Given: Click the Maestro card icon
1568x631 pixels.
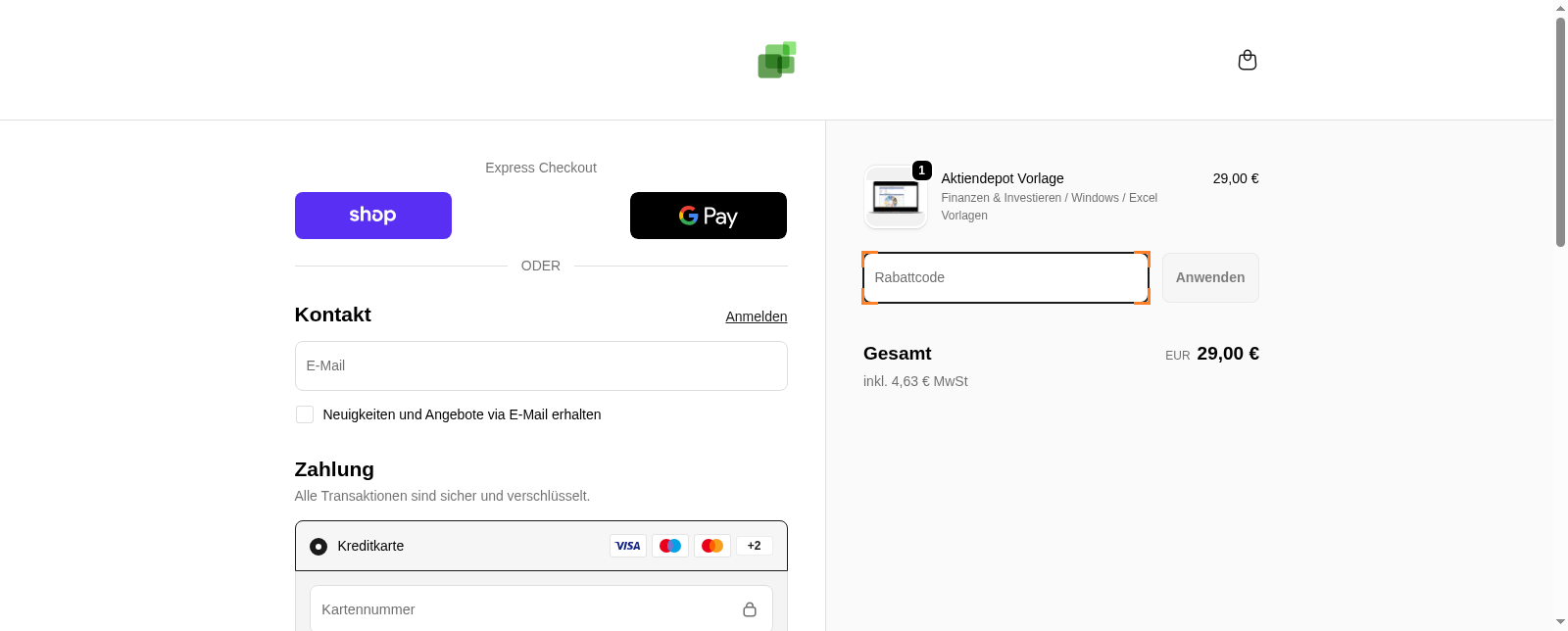Looking at the screenshot, I should click(670, 546).
